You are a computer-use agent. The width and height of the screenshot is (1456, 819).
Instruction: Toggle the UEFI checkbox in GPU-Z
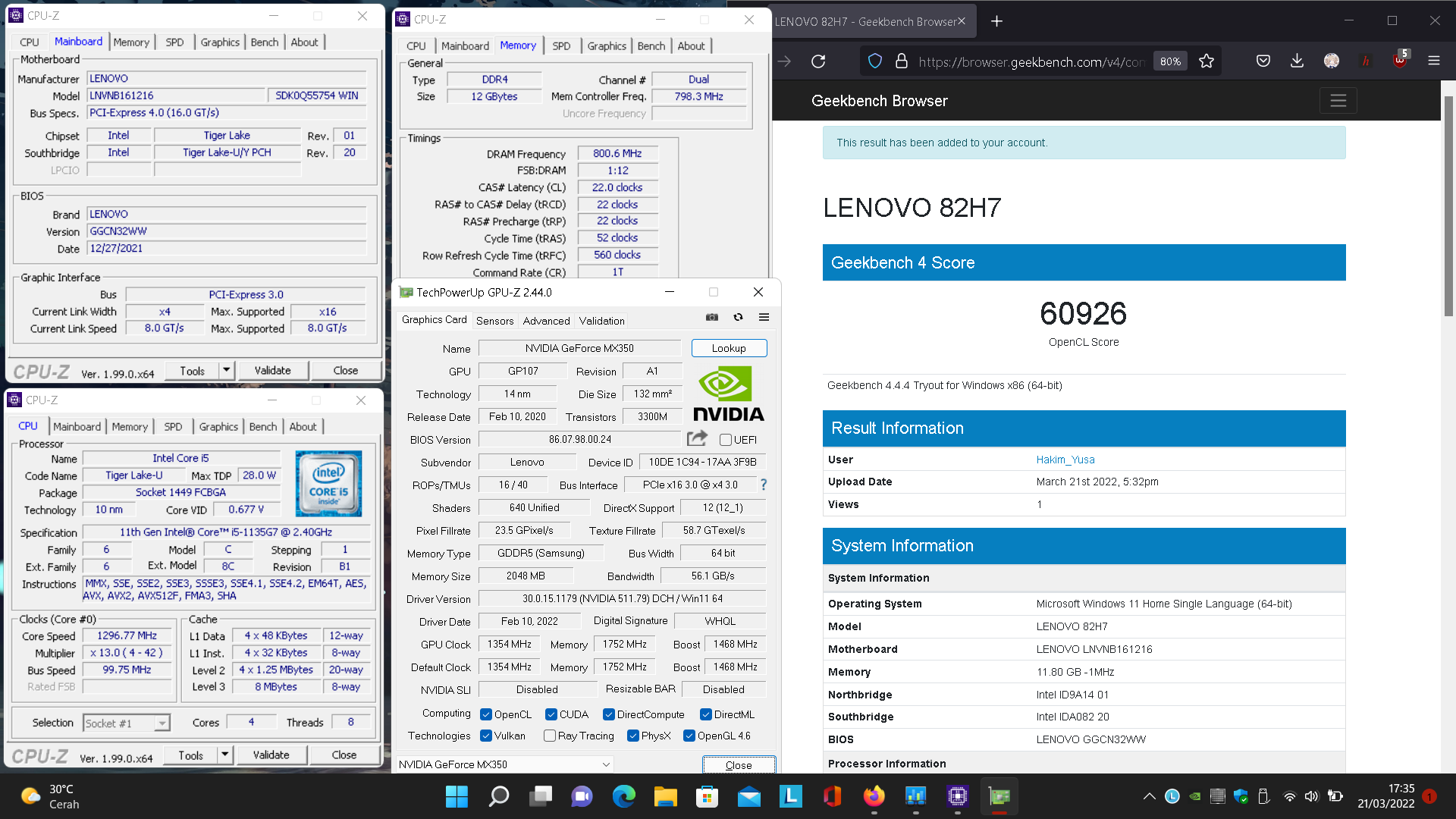(x=726, y=440)
